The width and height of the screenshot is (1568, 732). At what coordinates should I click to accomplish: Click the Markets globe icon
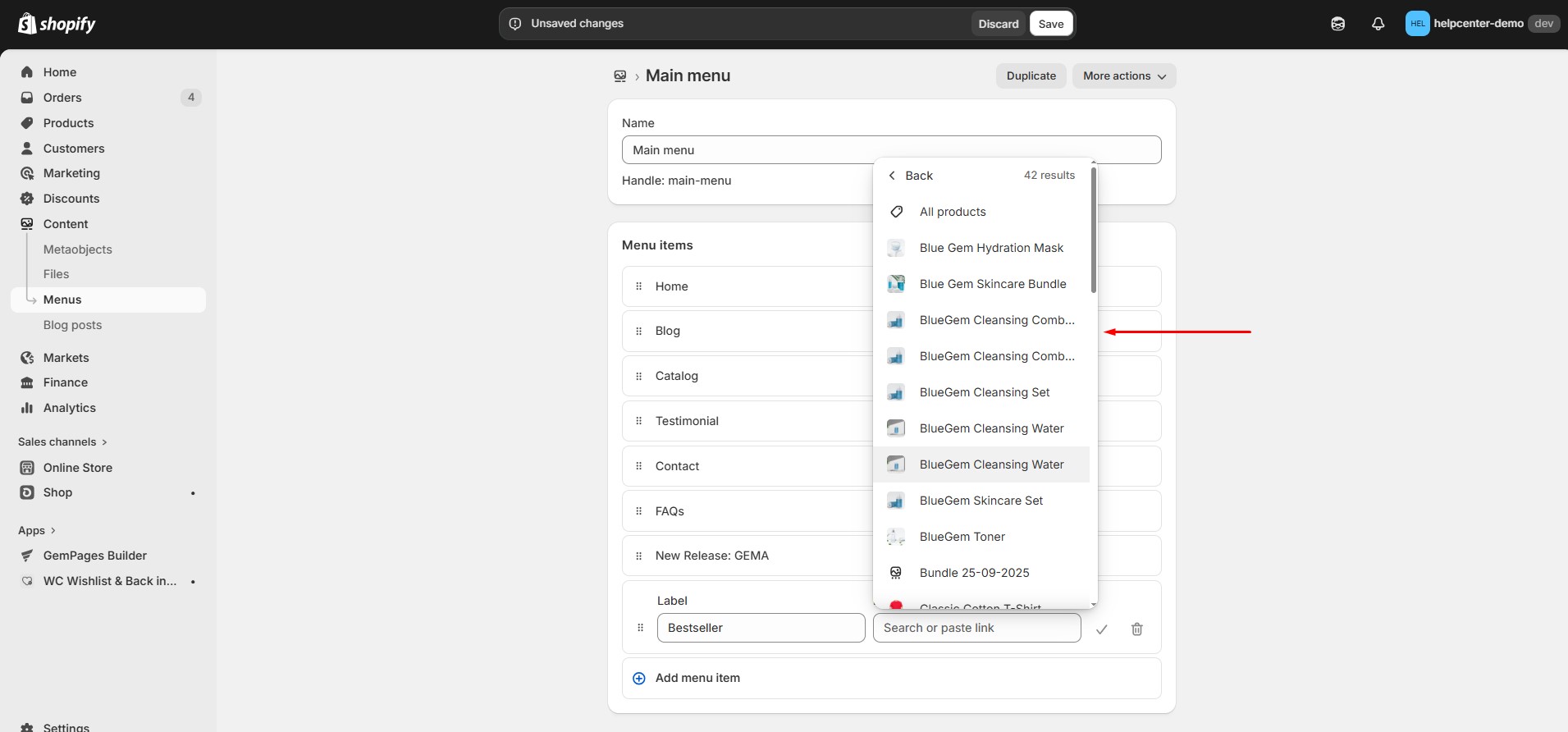pos(27,358)
